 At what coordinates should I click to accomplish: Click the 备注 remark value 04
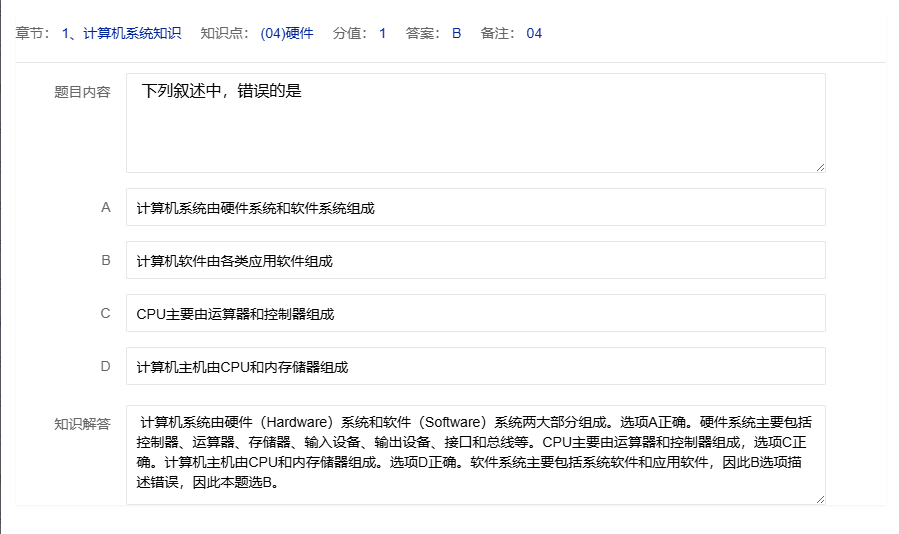(534, 33)
